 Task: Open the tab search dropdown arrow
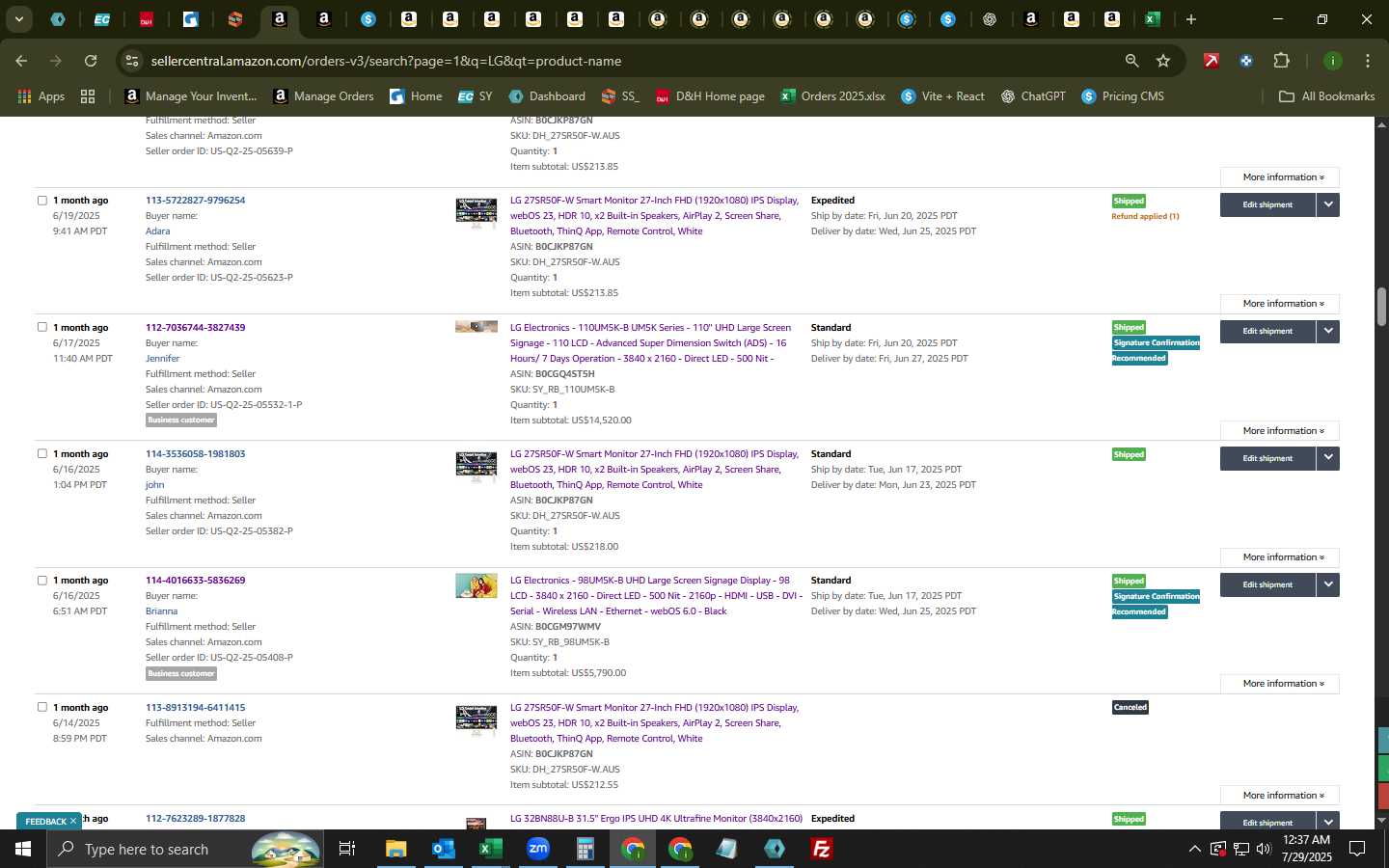point(18,19)
